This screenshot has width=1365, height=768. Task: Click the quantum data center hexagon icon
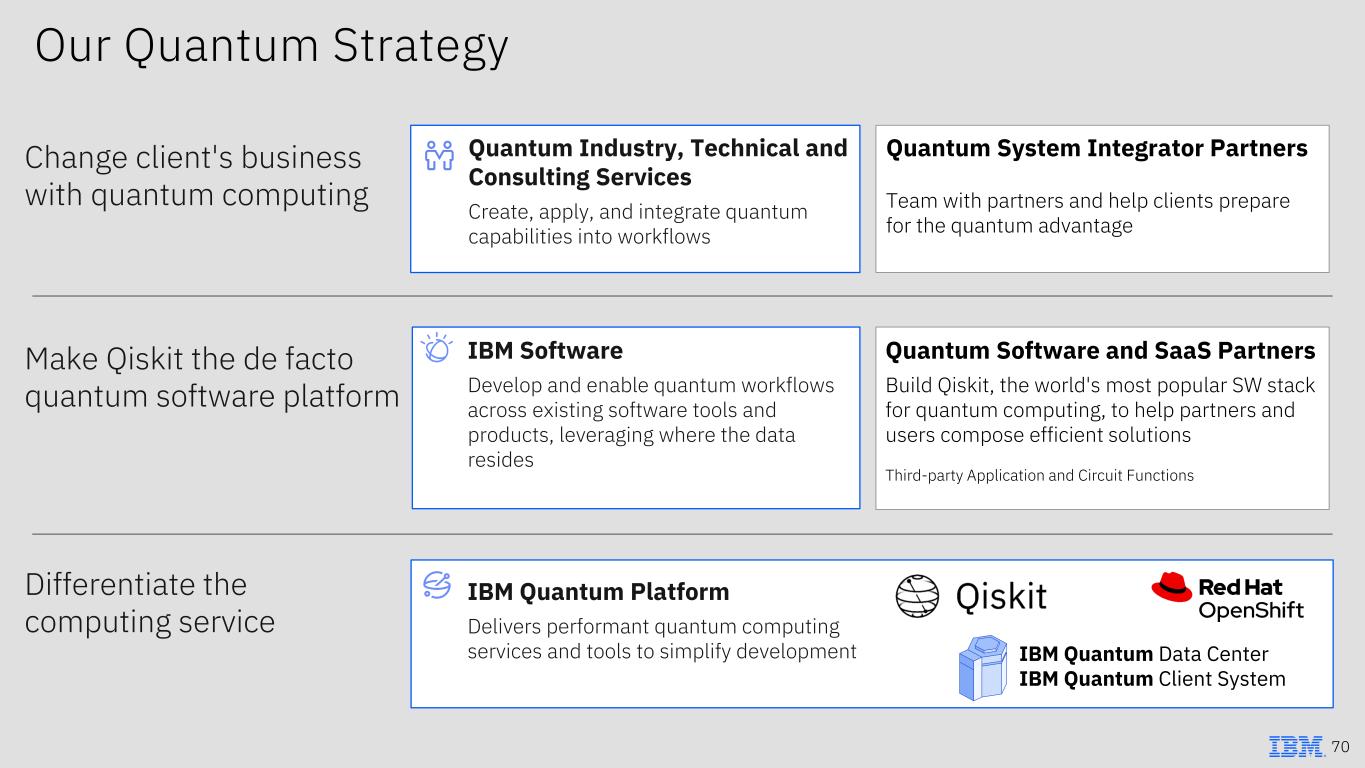[982, 666]
